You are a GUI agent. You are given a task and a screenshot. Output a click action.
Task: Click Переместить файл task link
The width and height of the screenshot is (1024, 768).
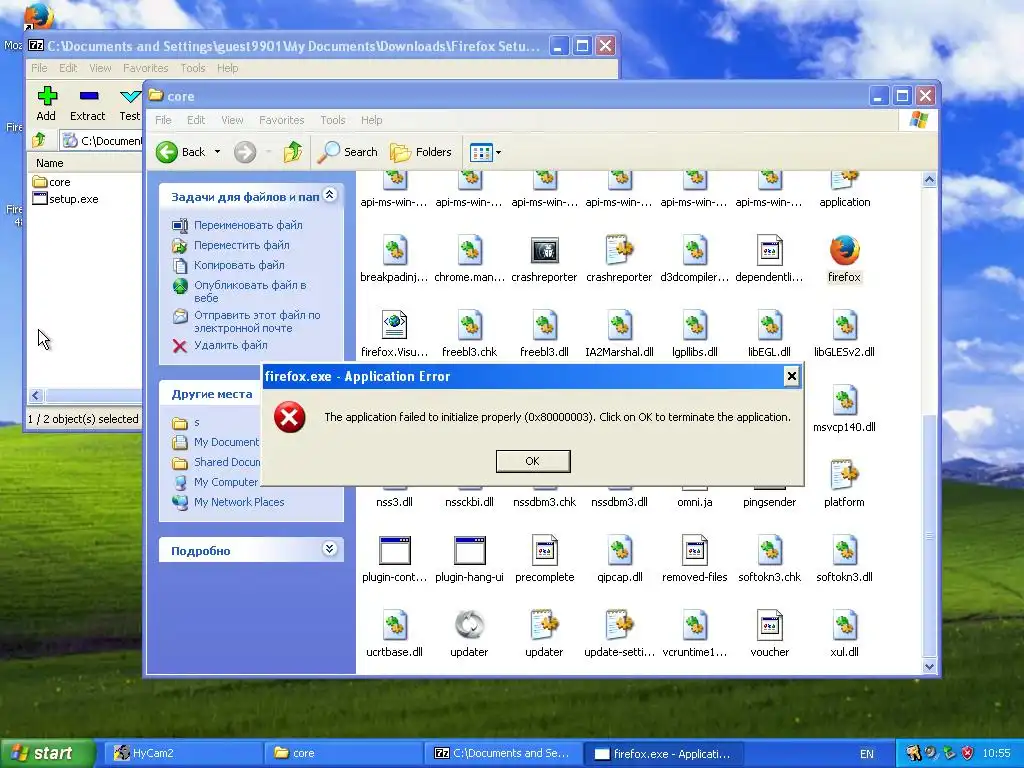242,246
